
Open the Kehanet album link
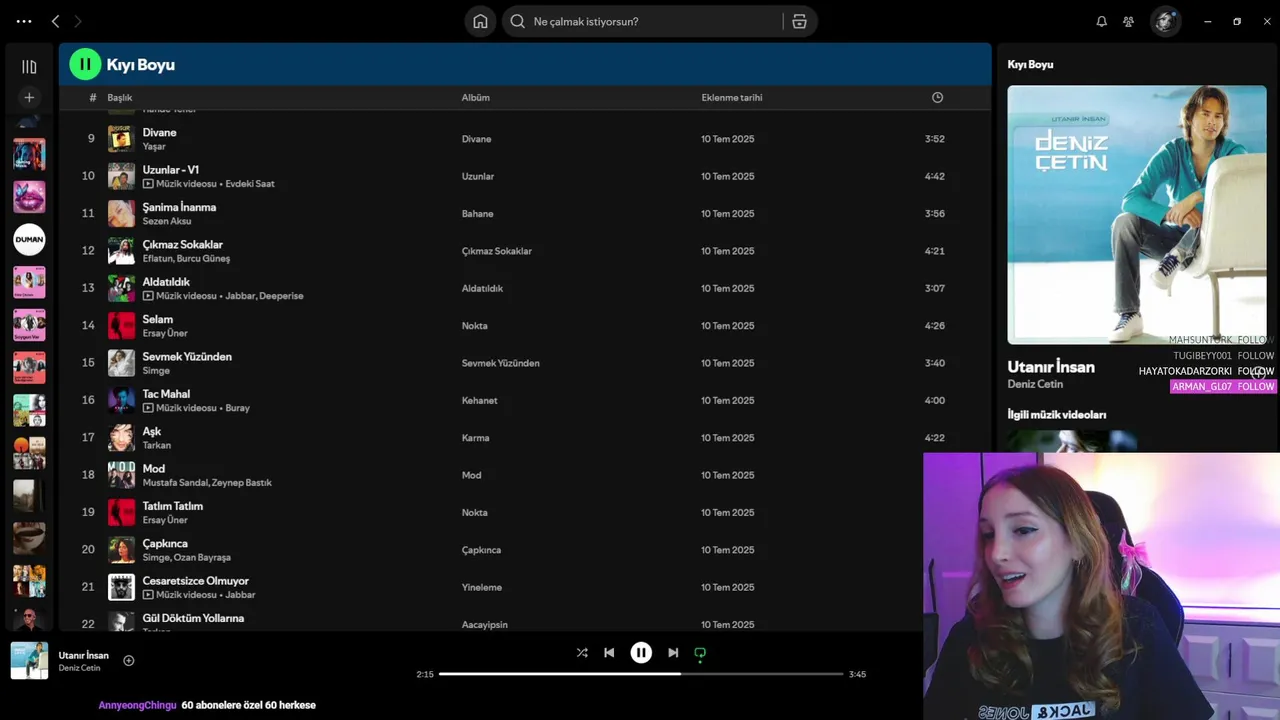479,400
